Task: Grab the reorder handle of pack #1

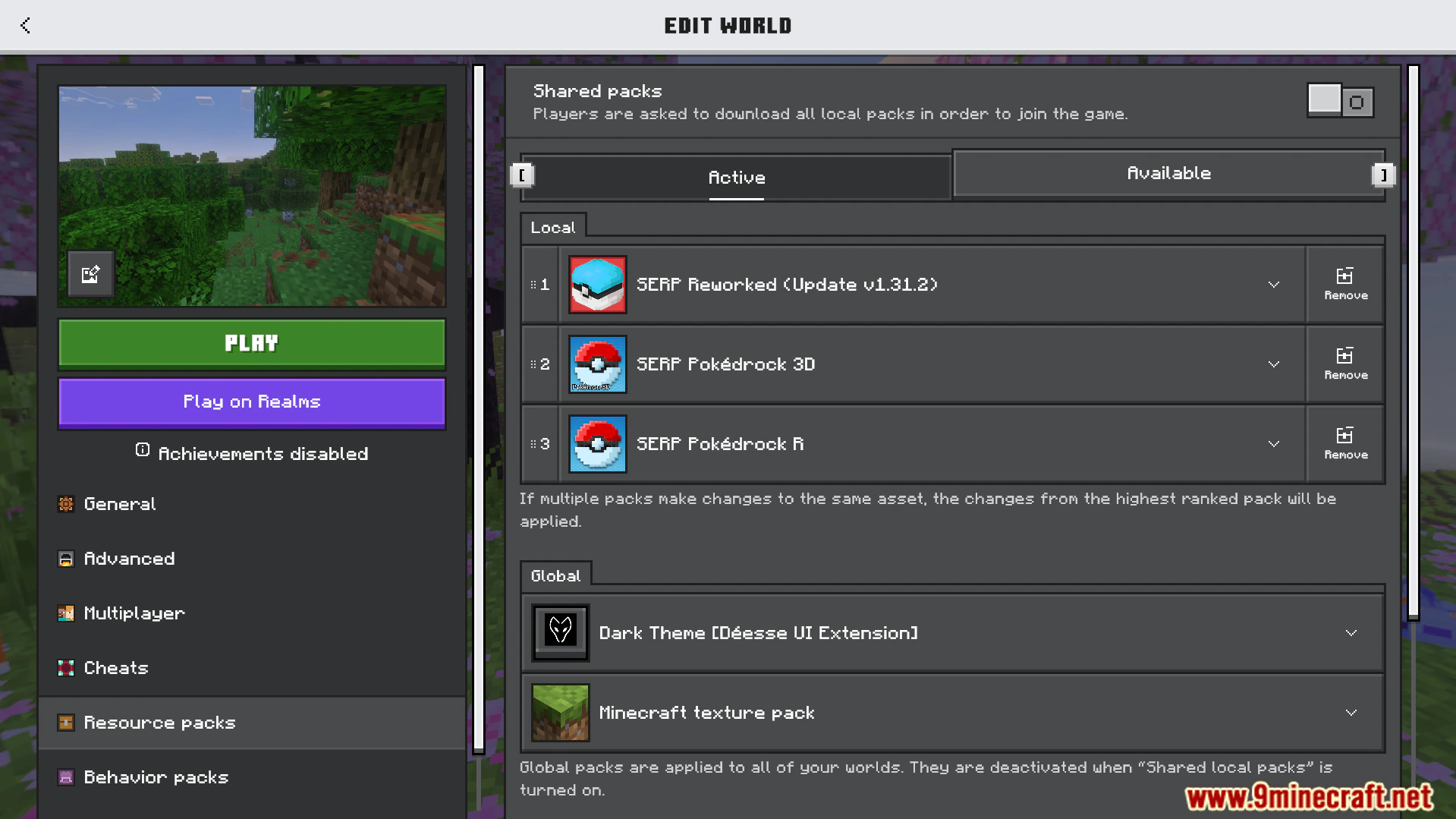Action: pyautogui.click(x=533, y=285)
